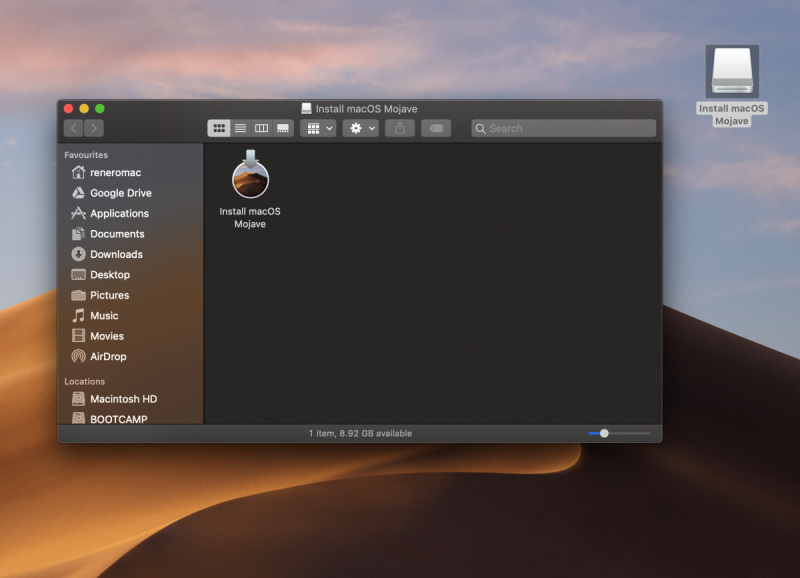800x578 pixels.
Task: Zoom the Finder window with green button
Action: tap(100, 108)
